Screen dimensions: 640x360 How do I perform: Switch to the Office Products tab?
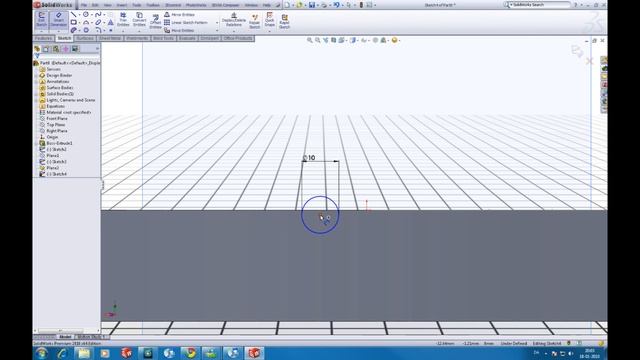click(238, 38)
